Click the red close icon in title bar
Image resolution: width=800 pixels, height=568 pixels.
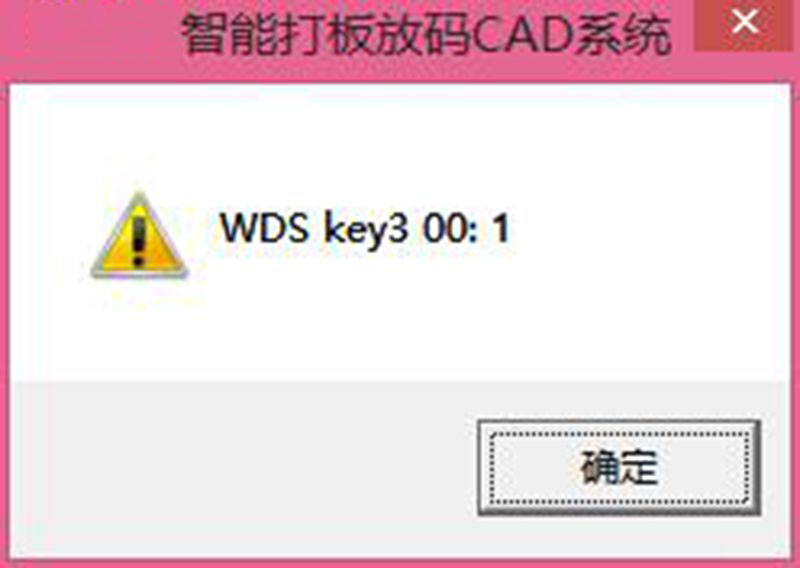click(x=745, y=24)
